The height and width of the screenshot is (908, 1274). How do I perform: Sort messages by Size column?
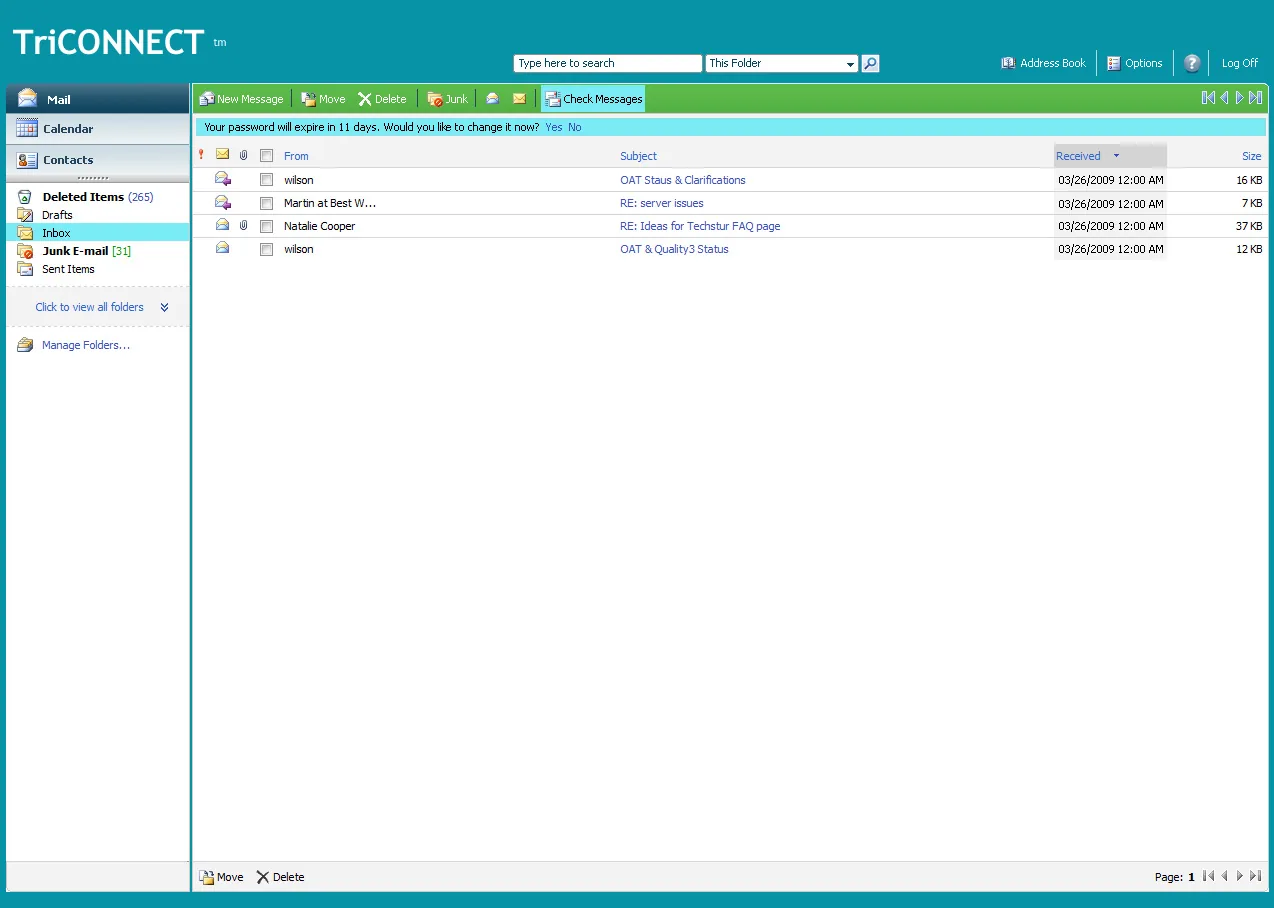(1252, 156)
